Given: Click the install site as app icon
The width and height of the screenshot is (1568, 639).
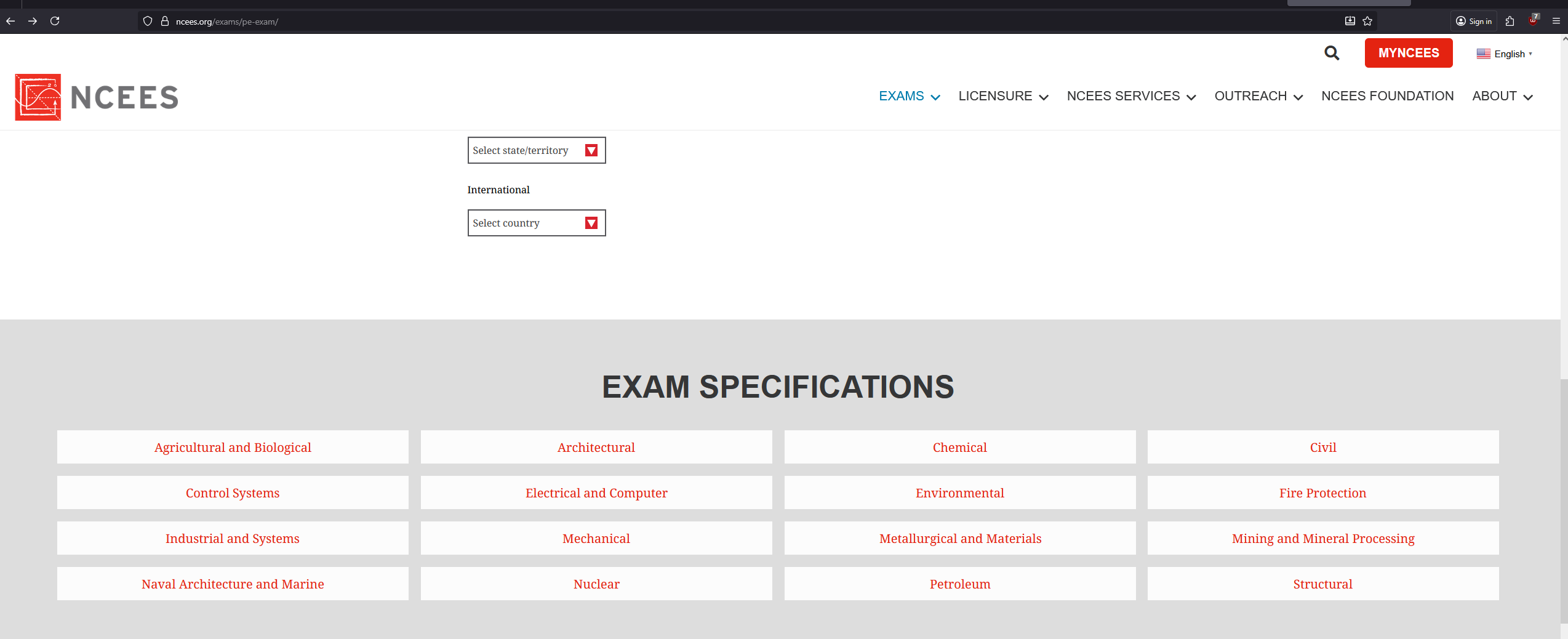Looking at the screenshot, I should 1350,21.
